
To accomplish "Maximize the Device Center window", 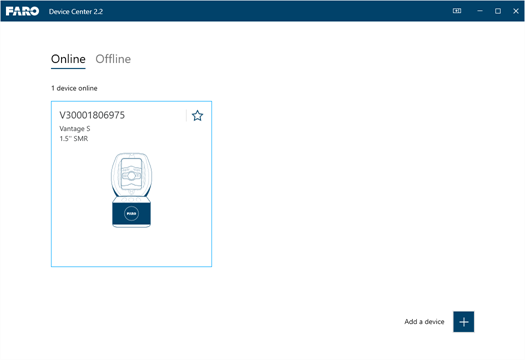I will tap(498, 11).
